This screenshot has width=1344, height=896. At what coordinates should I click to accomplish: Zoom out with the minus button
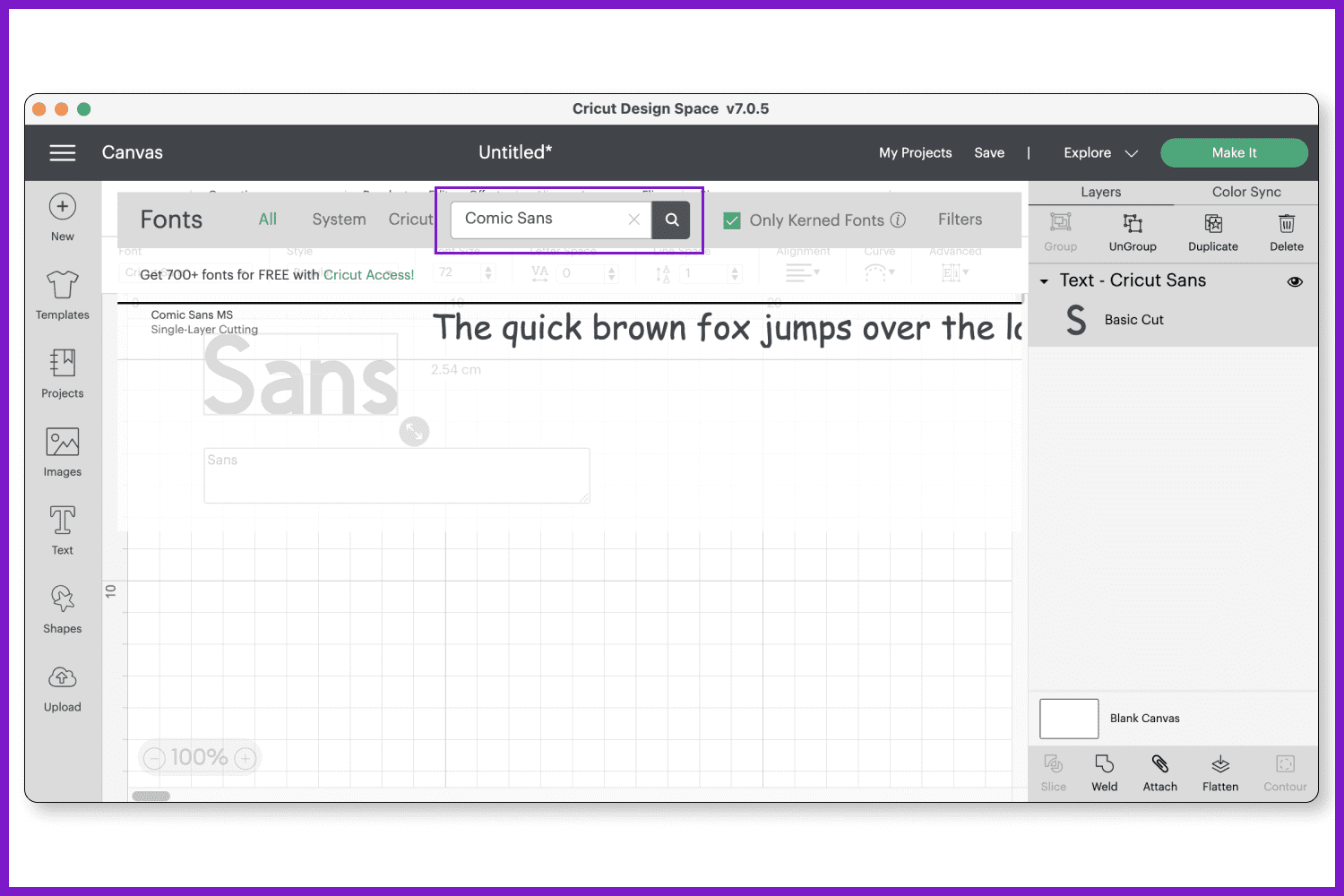point(154,759)
